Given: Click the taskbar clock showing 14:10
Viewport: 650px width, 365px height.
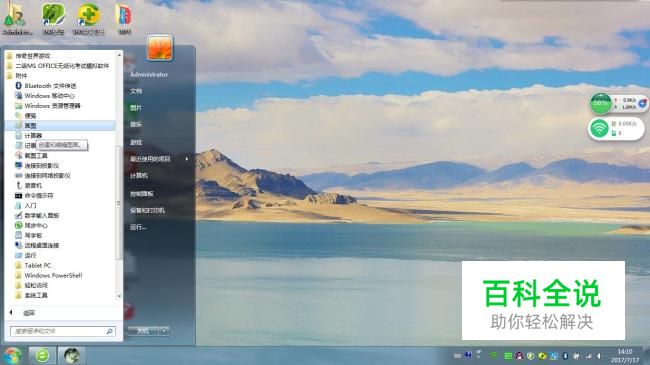Looking at the screenshot, I should click(624, 356).
